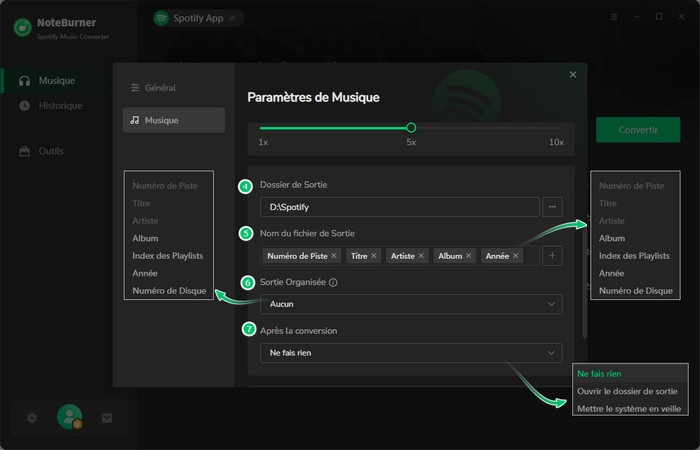Click the Convertir button in main window
Screen dimensions: 700x450
[x=638, y=130]
